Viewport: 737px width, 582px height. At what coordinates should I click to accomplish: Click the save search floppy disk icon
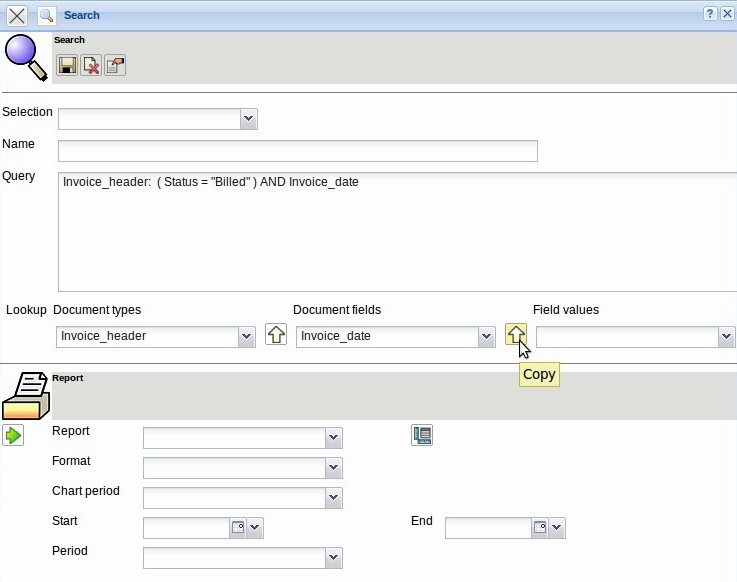pos(67,65)
